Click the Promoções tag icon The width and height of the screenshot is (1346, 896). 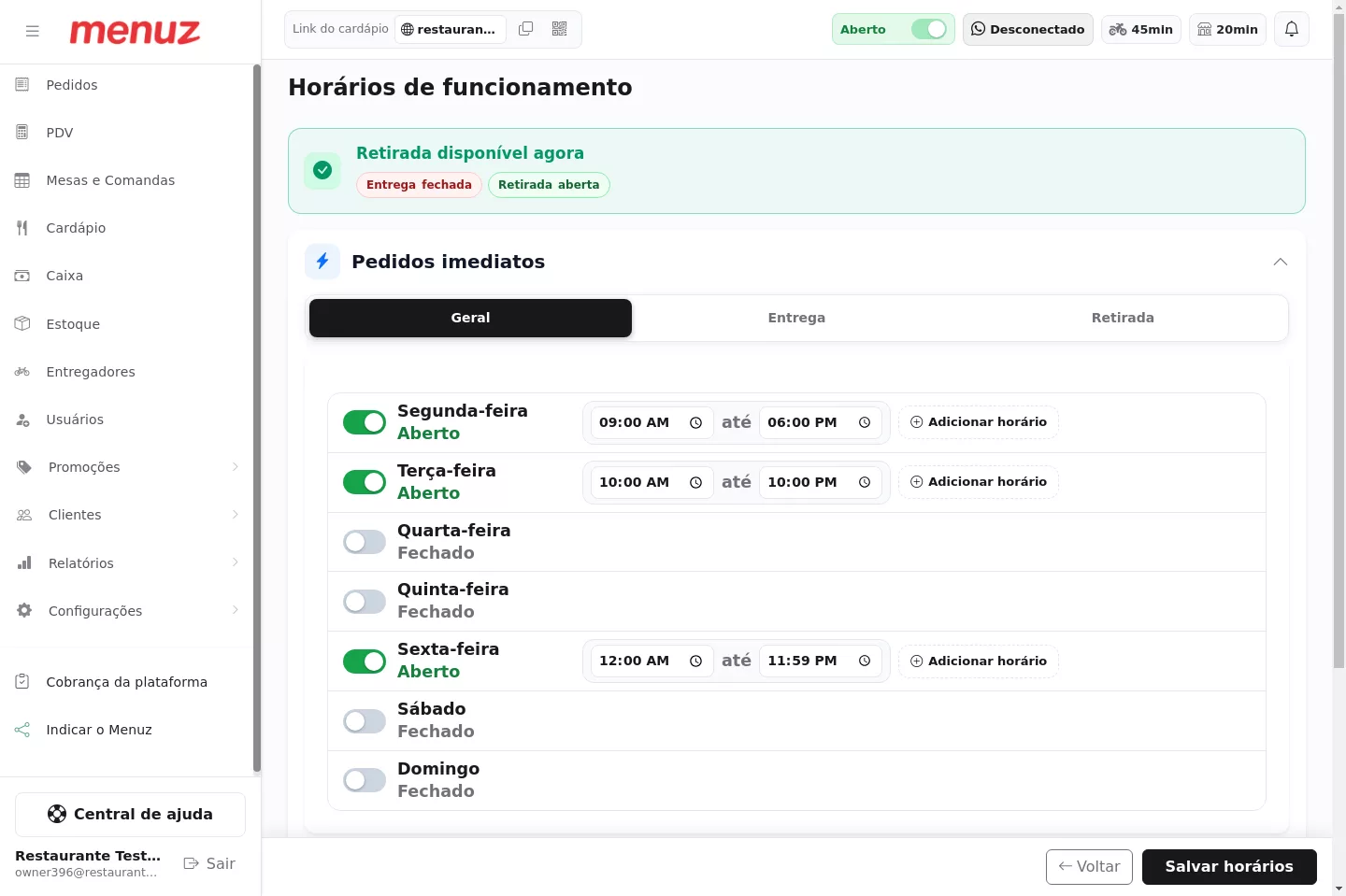(x=24, y=467)
